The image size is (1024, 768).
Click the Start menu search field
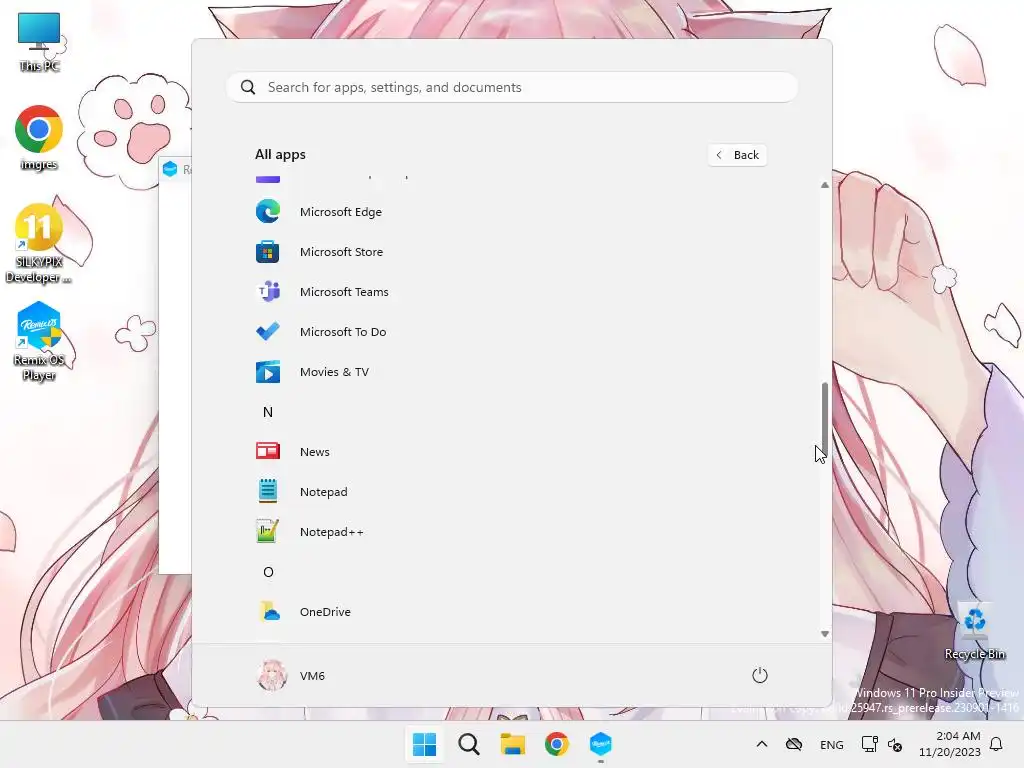[x=512, y=88]
